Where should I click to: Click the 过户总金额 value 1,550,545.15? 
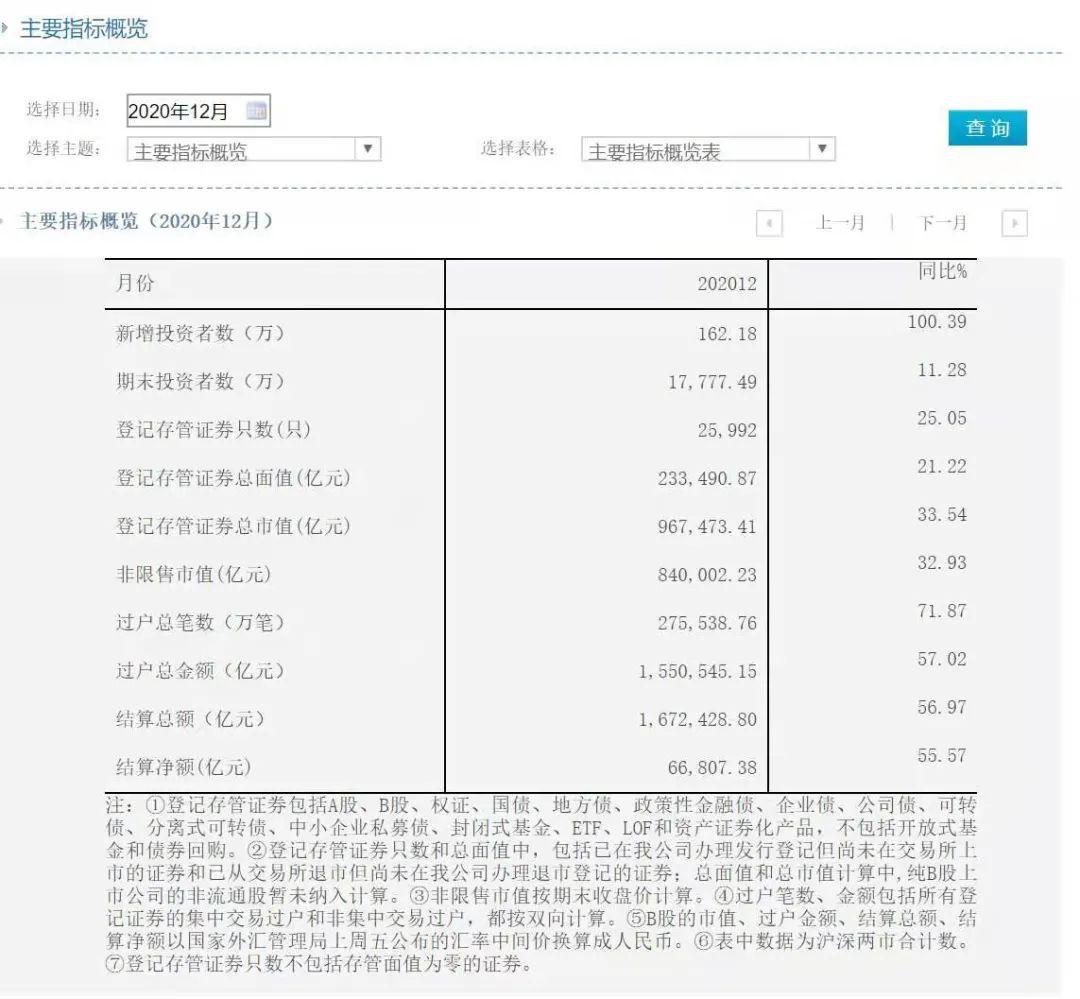tap(697, 671)
